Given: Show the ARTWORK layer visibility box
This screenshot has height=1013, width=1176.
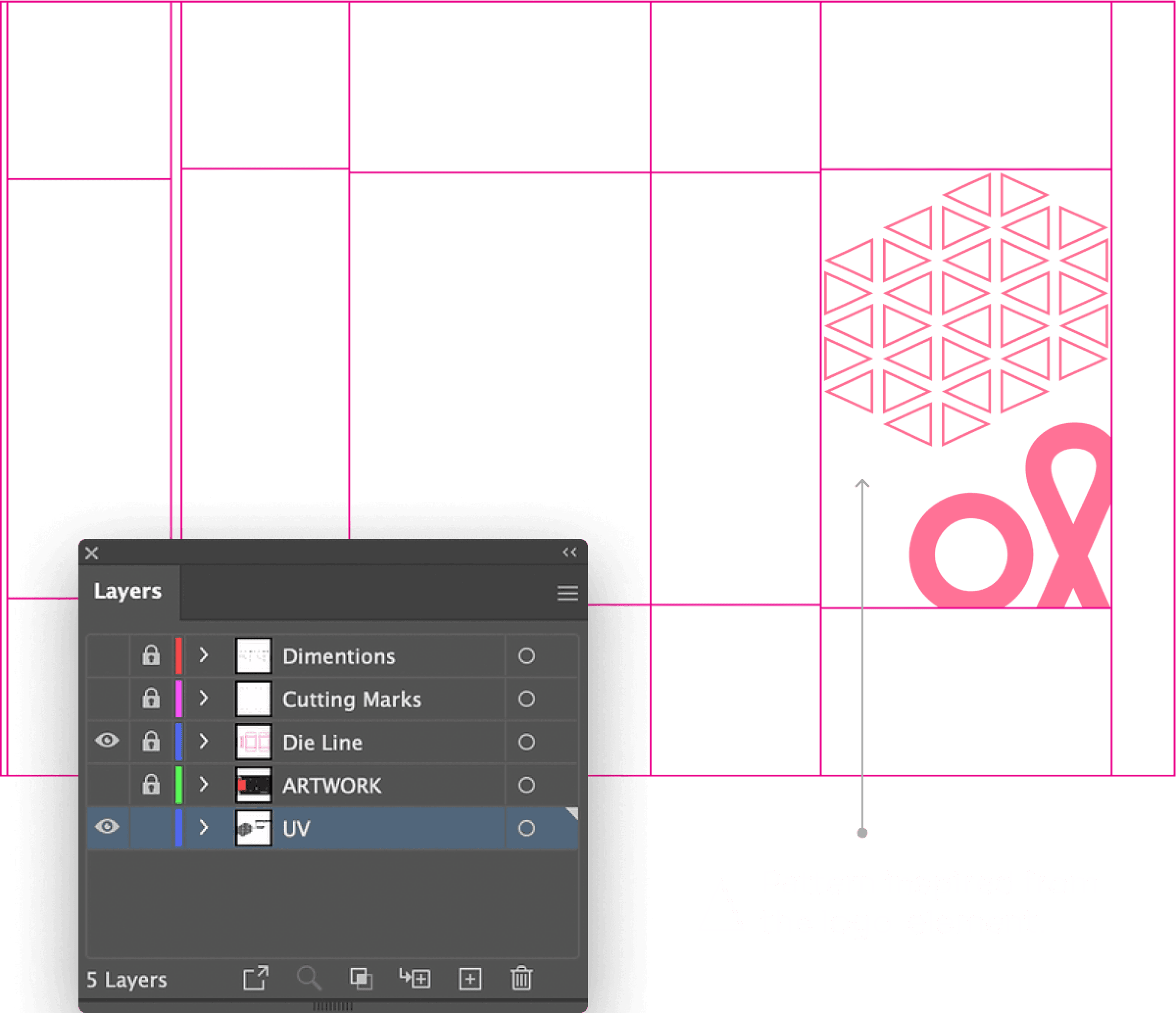Looking at the screenshot, I should [x=107, y=785].
